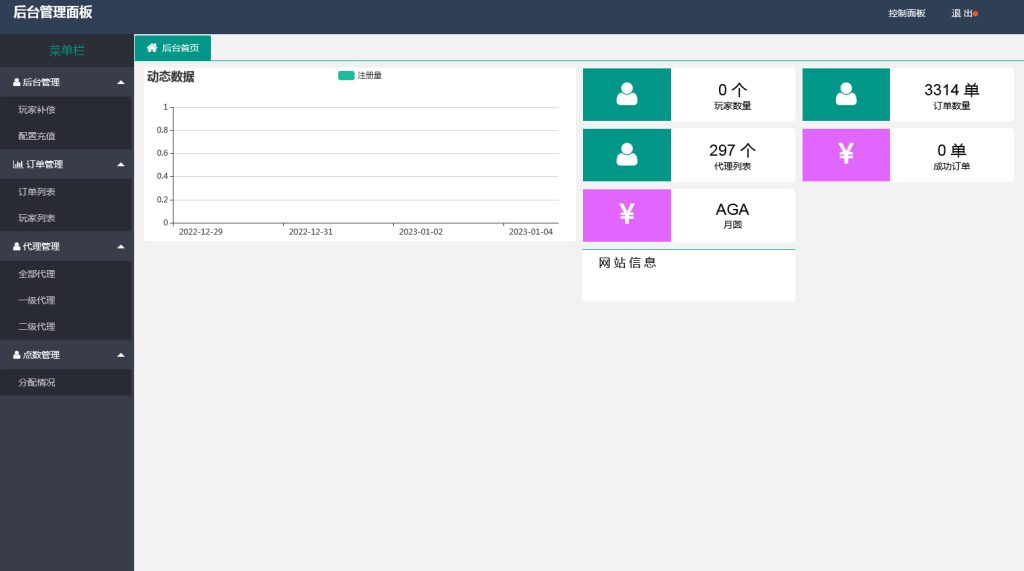This screenshot has width=1024, height=571.
Task: Click the 菜单栏 sidebar heading
Action: (67, 50)
